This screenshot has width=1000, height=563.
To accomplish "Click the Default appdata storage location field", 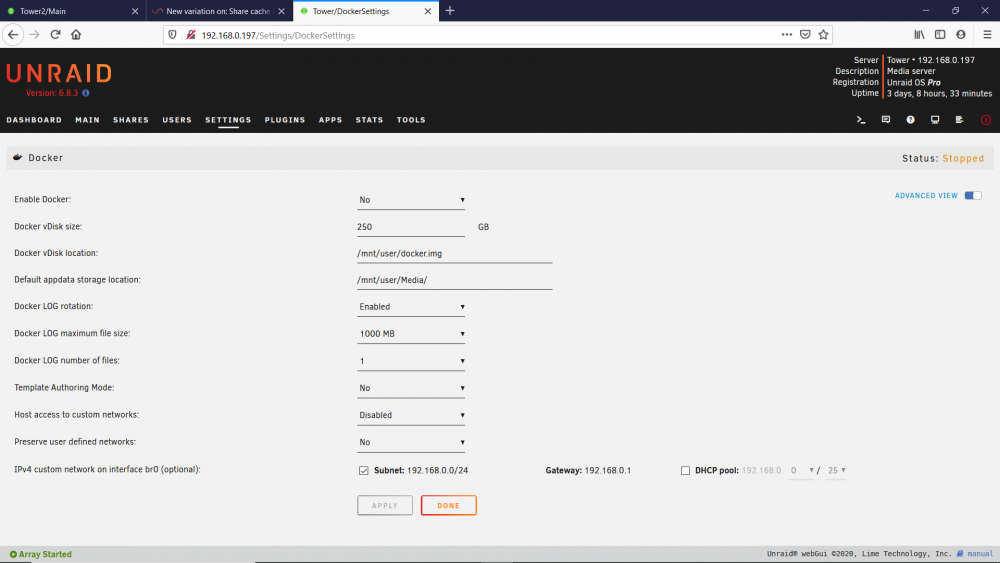I will point(454,281).
